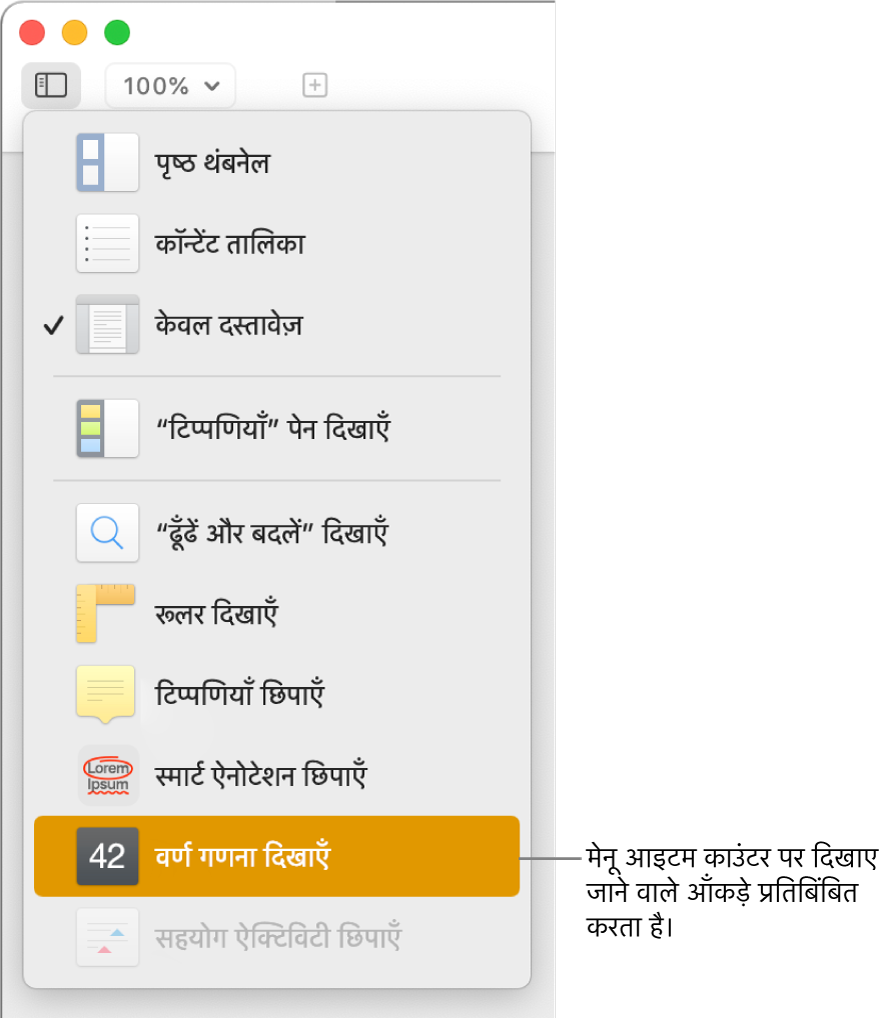Hide comments via टिप्पणियाँ छिपाएँ
Screen dimensions: 894x1019
point(277,694)
